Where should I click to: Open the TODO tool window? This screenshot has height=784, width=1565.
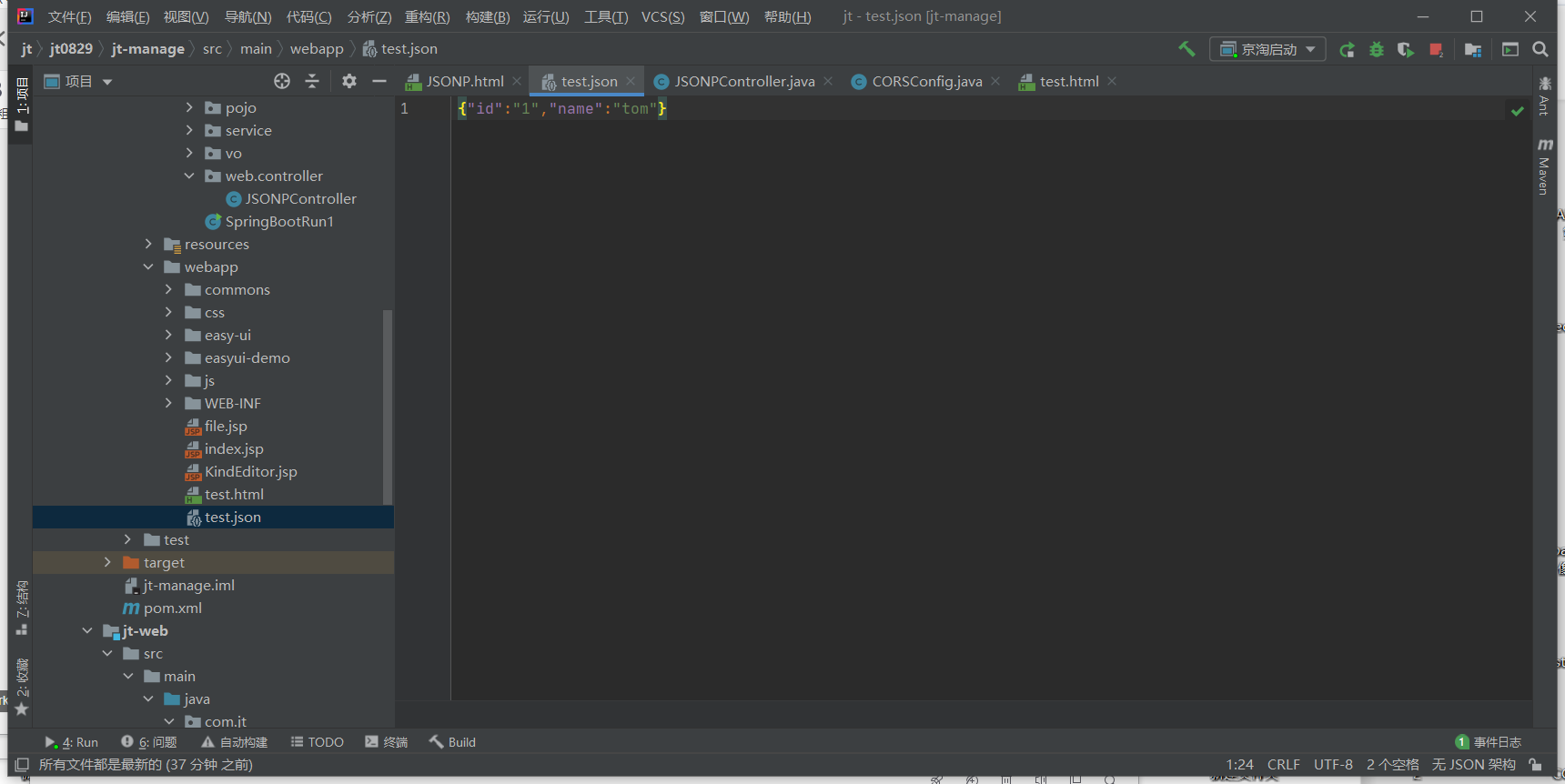point(317,742)
